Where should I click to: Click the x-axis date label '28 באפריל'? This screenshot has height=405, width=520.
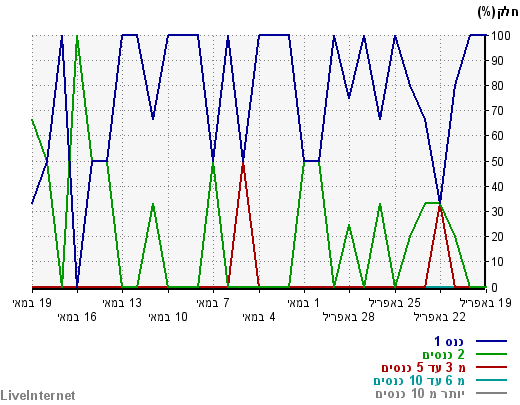pyautogui.click(x=349, y=316)
